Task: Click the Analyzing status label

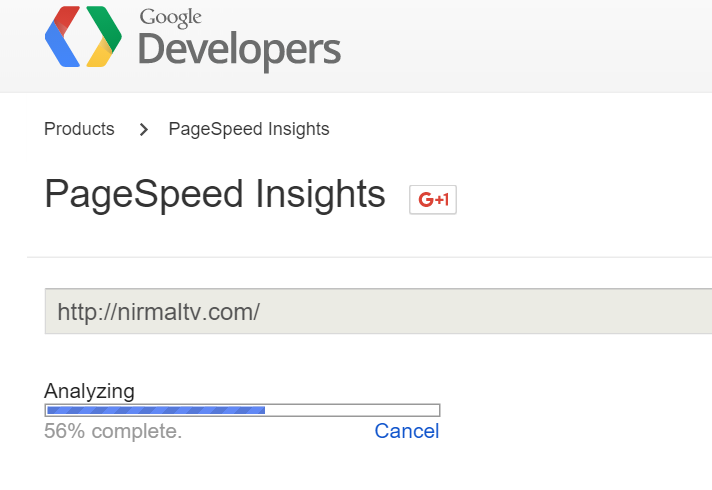Action: [x=89, y=391]
